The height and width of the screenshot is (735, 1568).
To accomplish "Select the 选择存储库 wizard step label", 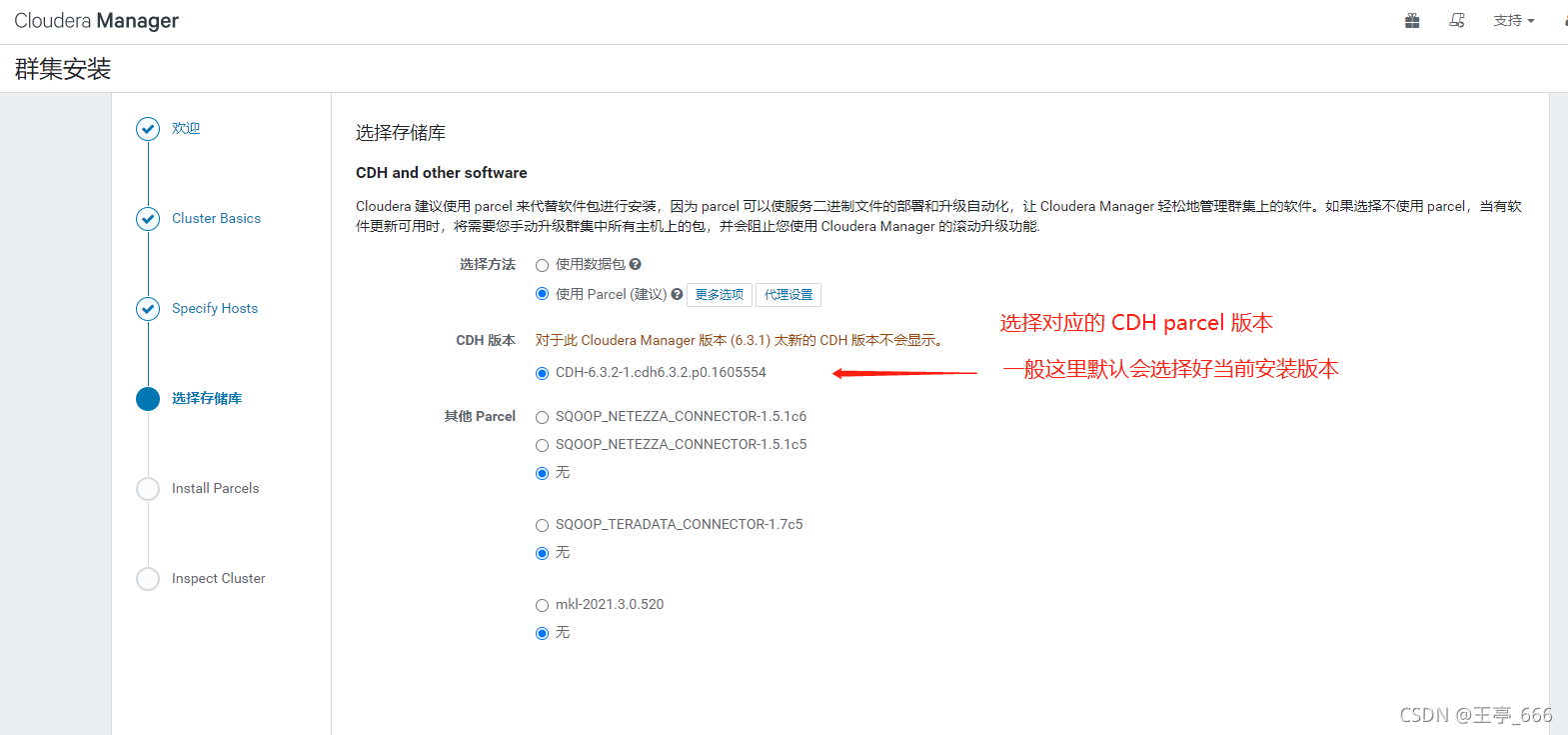I will 207,398.
